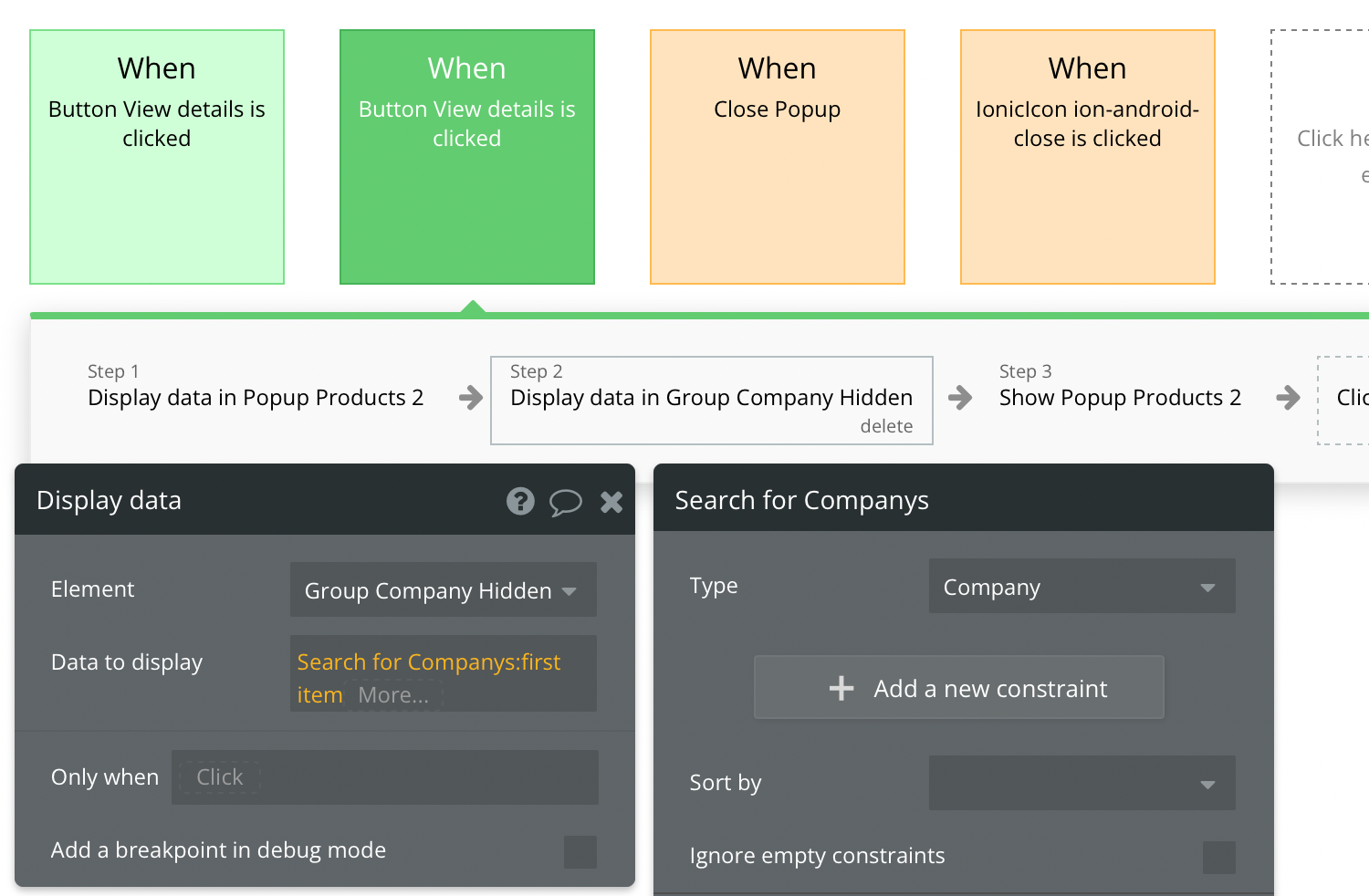Click the Search for Companys panel title
Screen dimensions: 1369x896
pyautogui.click(x=802, y=500)
